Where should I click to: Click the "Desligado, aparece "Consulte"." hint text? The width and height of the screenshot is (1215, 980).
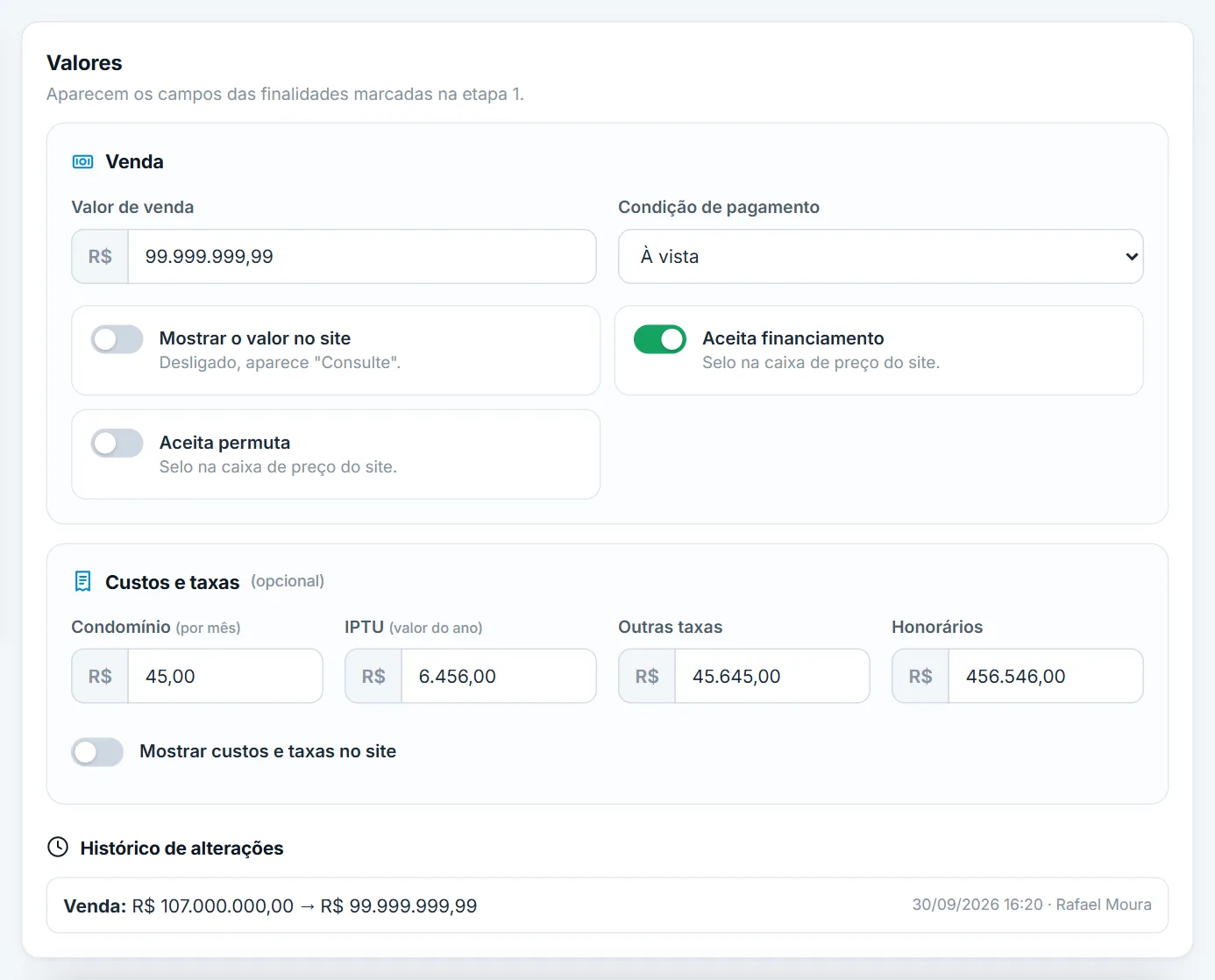[280, 363]
